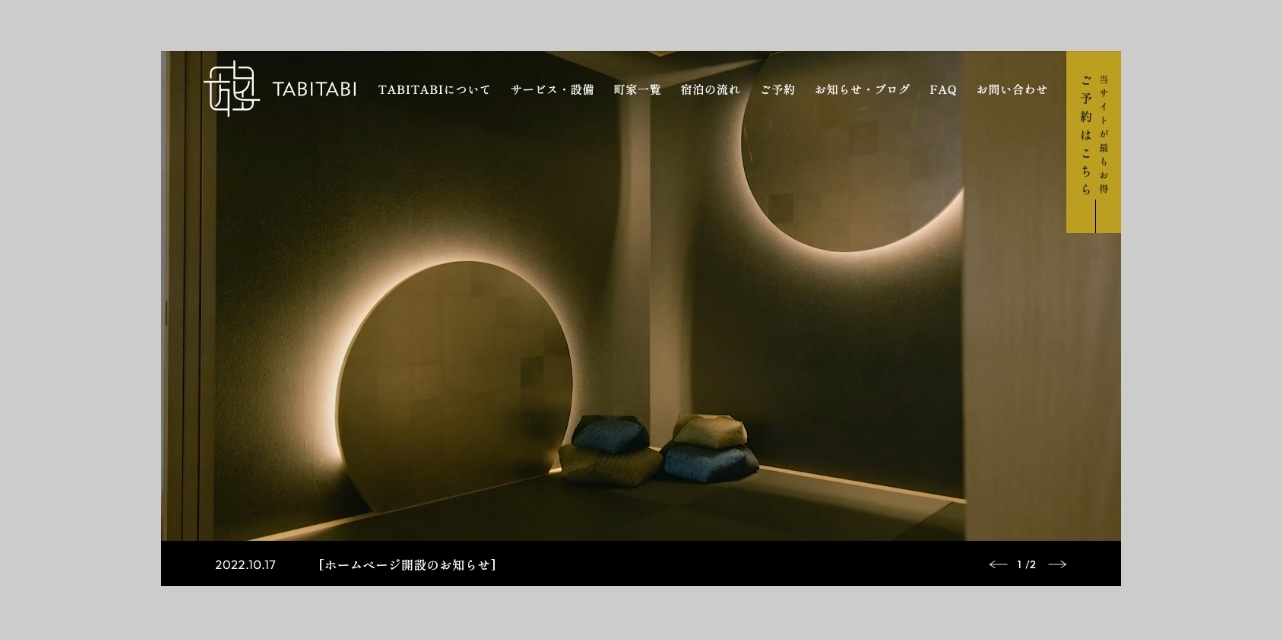Select 宿泊の流れ from the top menu
Viewport: 1282px width, 640px height.
710,90
